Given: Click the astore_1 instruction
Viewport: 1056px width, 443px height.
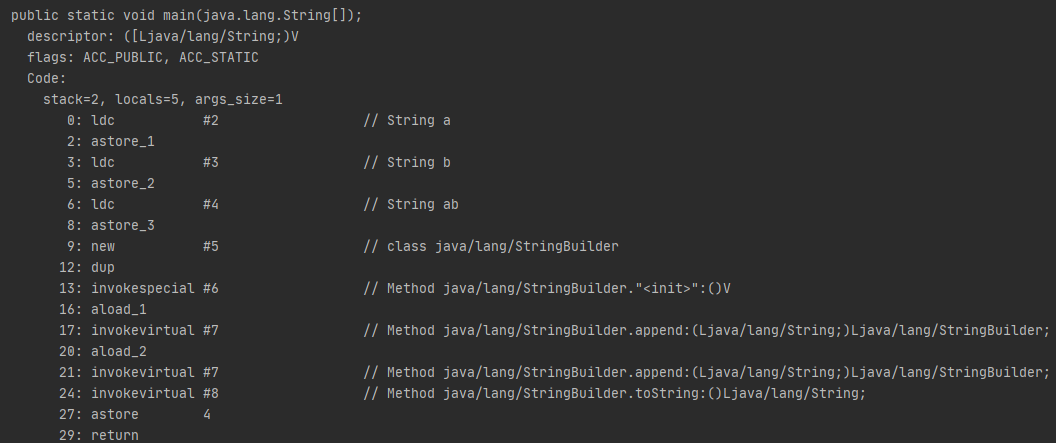Looking at the screenshot, I should click(x=122, y=141).
